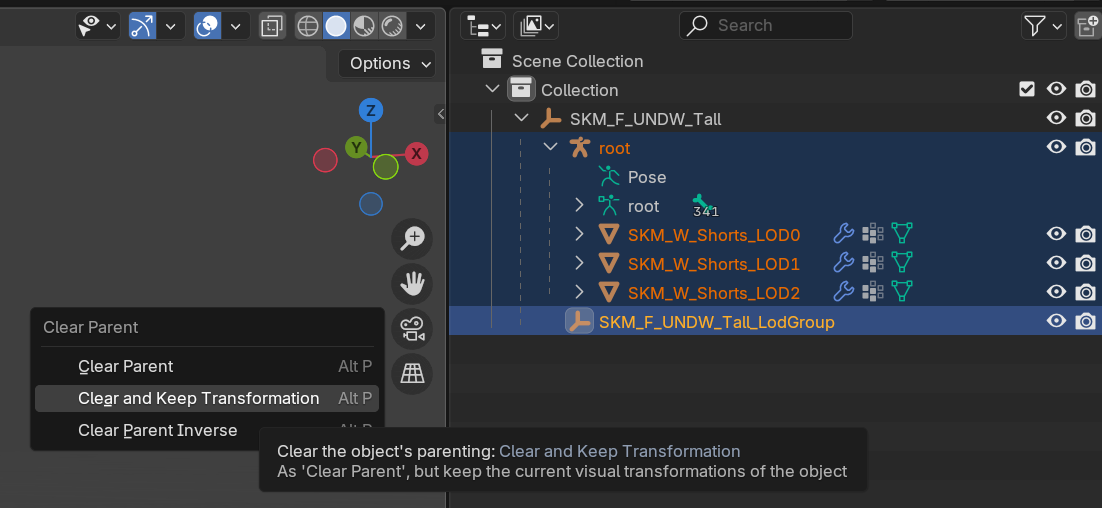Click the new collection icon in the outliner
Image resolution: width=1102 pixels, height=508 pixels.
pos(1087,27)
